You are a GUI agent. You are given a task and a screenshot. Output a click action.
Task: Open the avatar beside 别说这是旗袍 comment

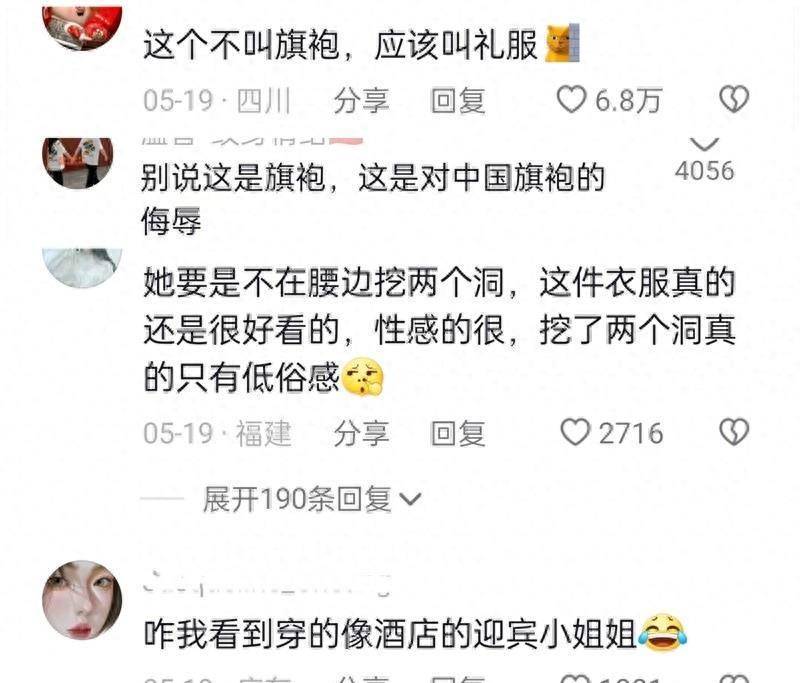(x=78, y=163)
